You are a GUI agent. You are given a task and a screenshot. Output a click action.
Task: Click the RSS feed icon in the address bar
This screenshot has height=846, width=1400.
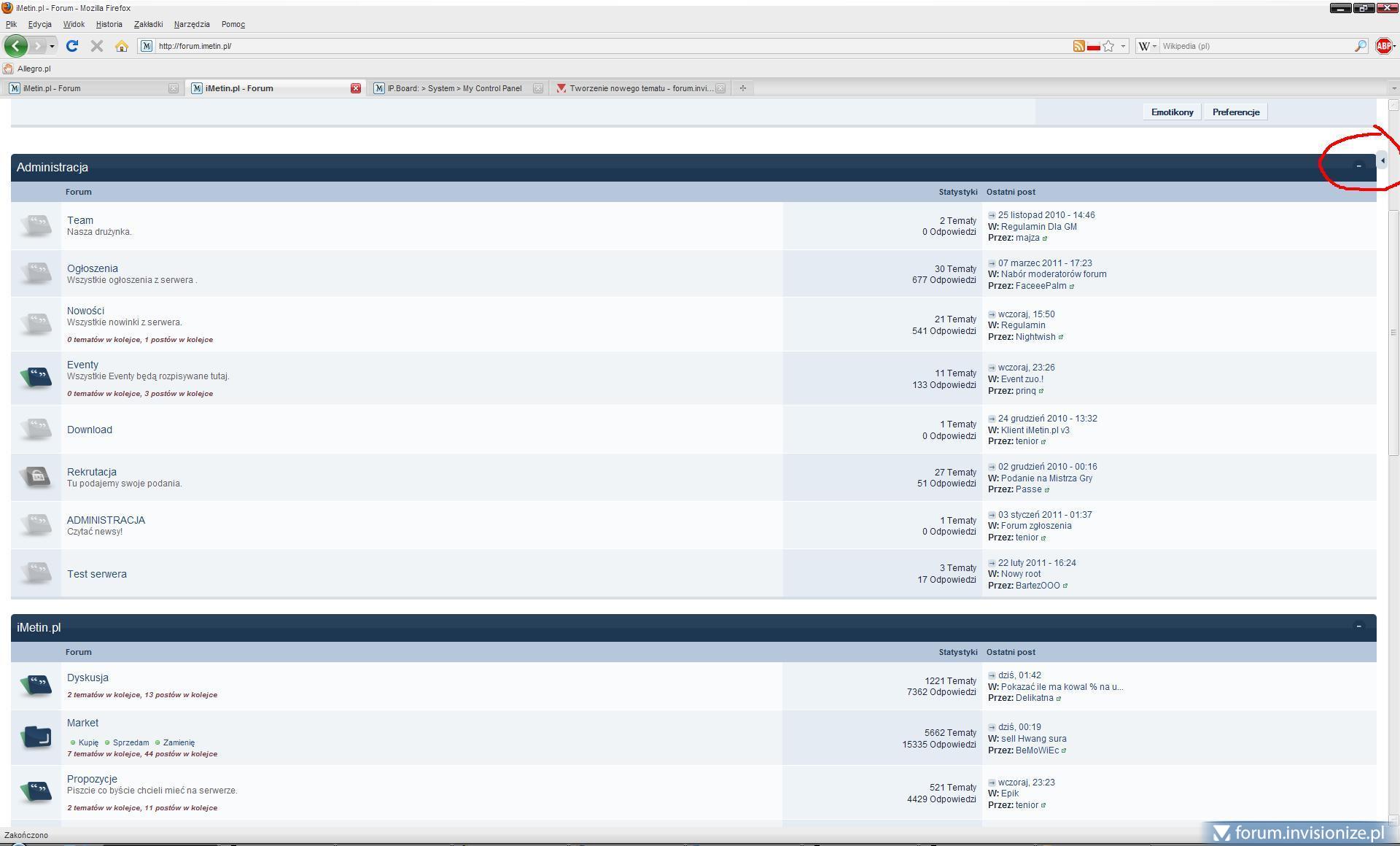[x=1078, y=46]
